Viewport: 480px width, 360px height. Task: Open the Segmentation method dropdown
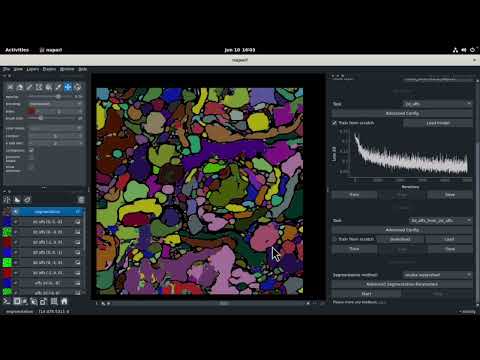pos(438,275)
